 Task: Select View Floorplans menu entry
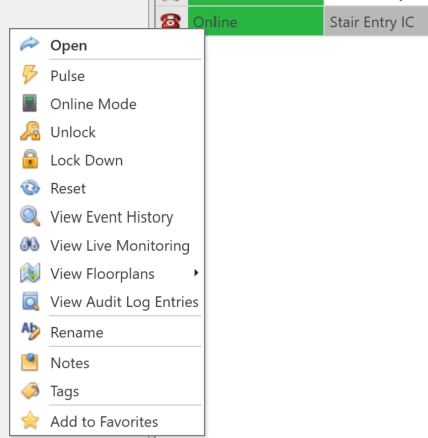pyautogui.click(x=107, y=274)
